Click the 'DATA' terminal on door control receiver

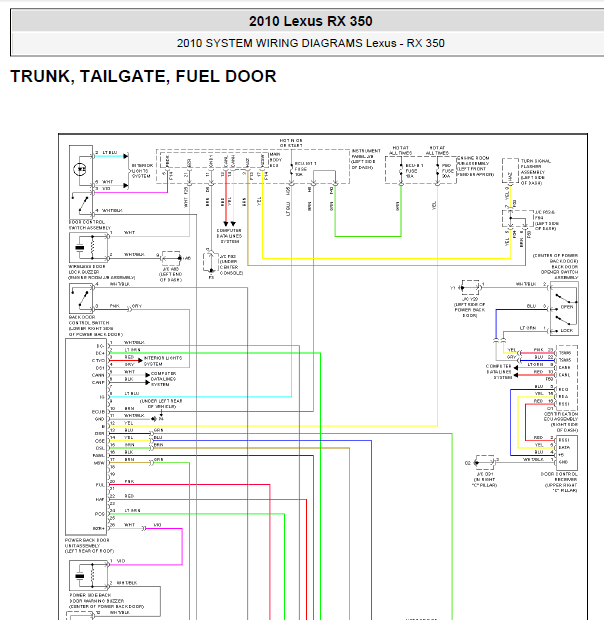564,447
